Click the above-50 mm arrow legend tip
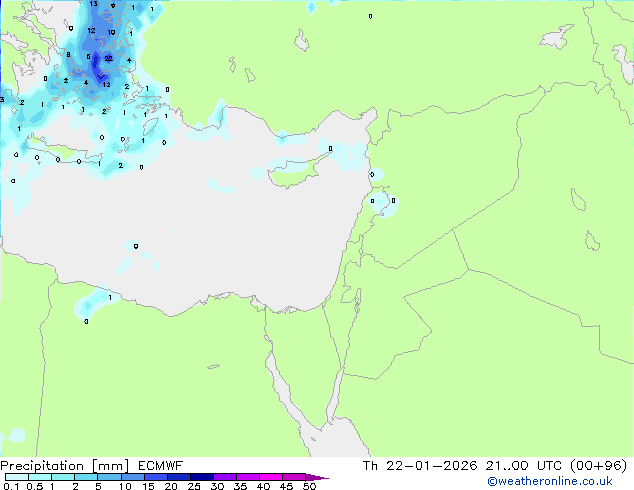Screen dimensions: 634x490 click(317, 477)
